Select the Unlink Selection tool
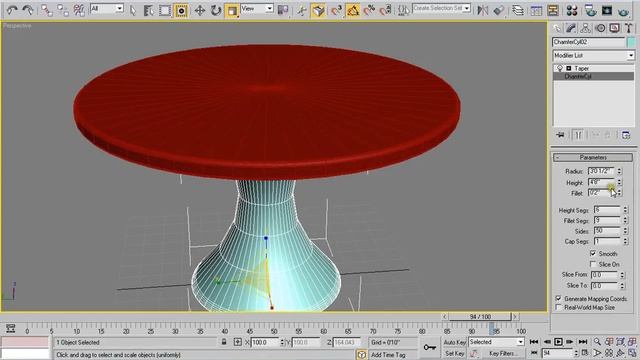This screenshot has width=640, height=360. [62, 10]
